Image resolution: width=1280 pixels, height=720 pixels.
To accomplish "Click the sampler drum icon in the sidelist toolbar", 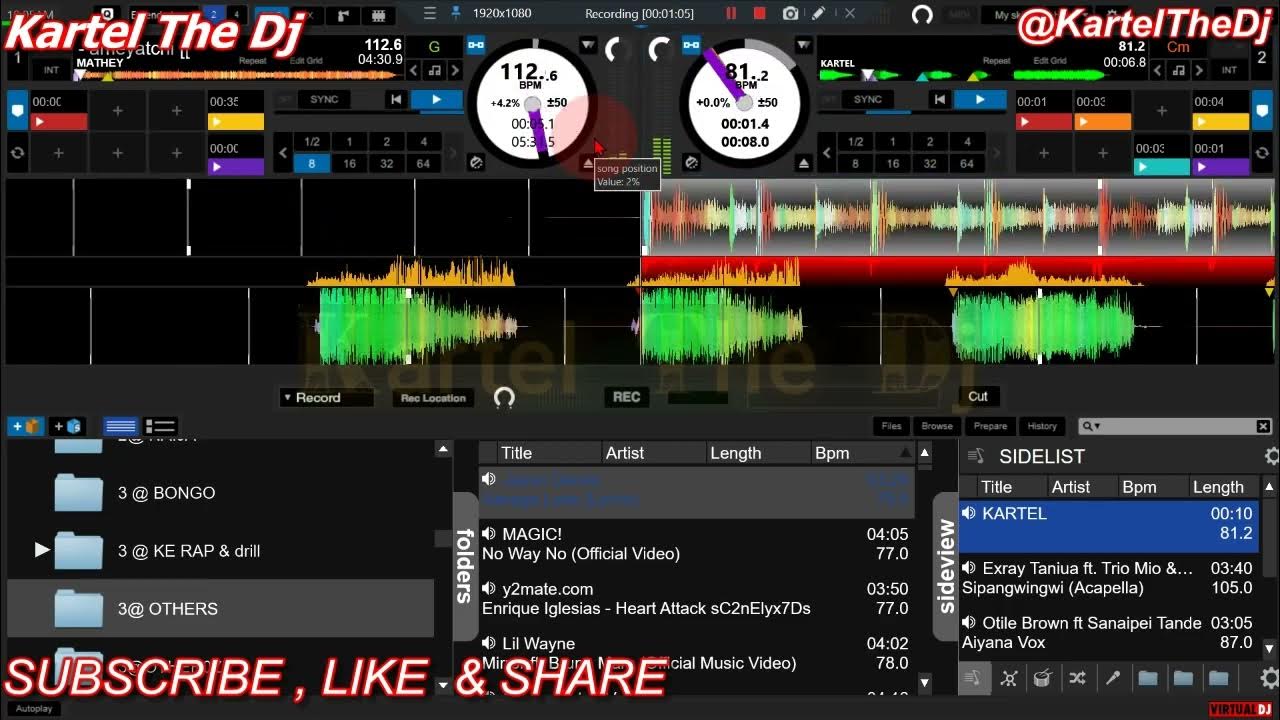I will (1041, 678).
